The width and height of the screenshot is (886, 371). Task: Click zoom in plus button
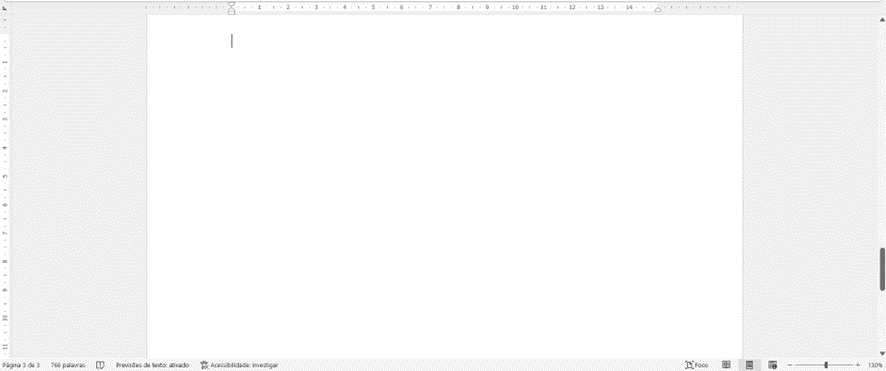point(858,365)
